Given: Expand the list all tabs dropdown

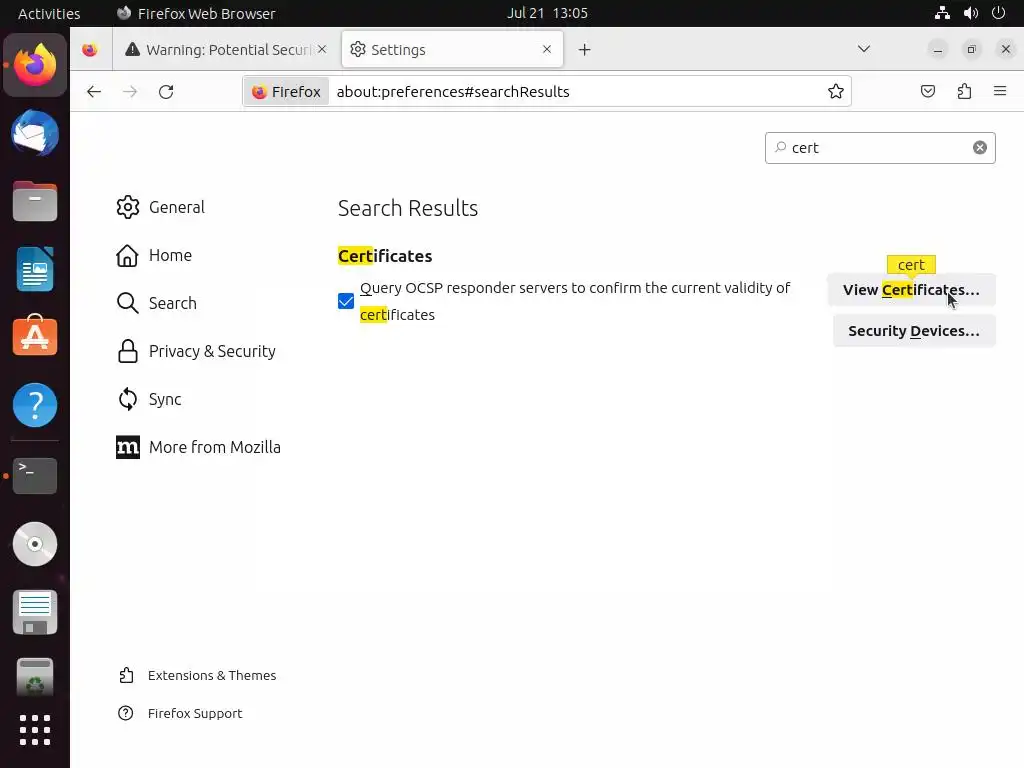Looking at the screenshot, I should pos(864,49).
